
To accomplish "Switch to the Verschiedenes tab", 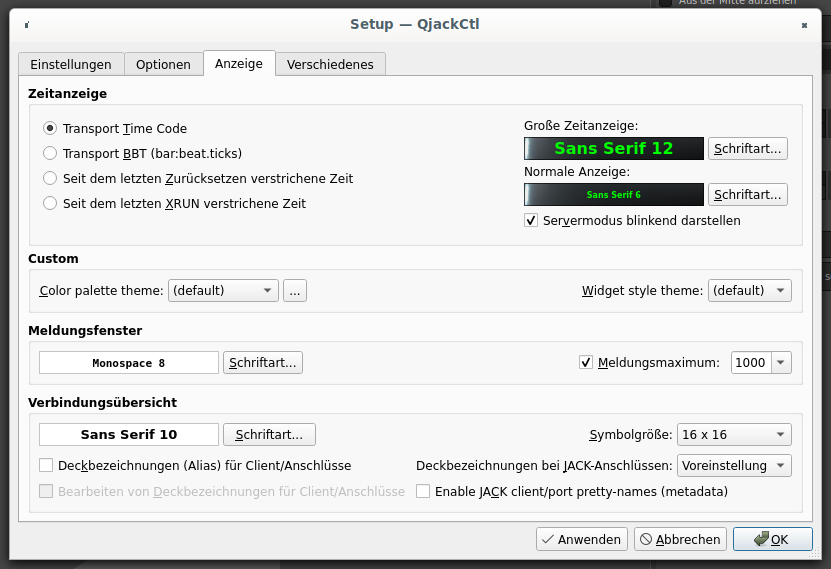I will 330,64.
